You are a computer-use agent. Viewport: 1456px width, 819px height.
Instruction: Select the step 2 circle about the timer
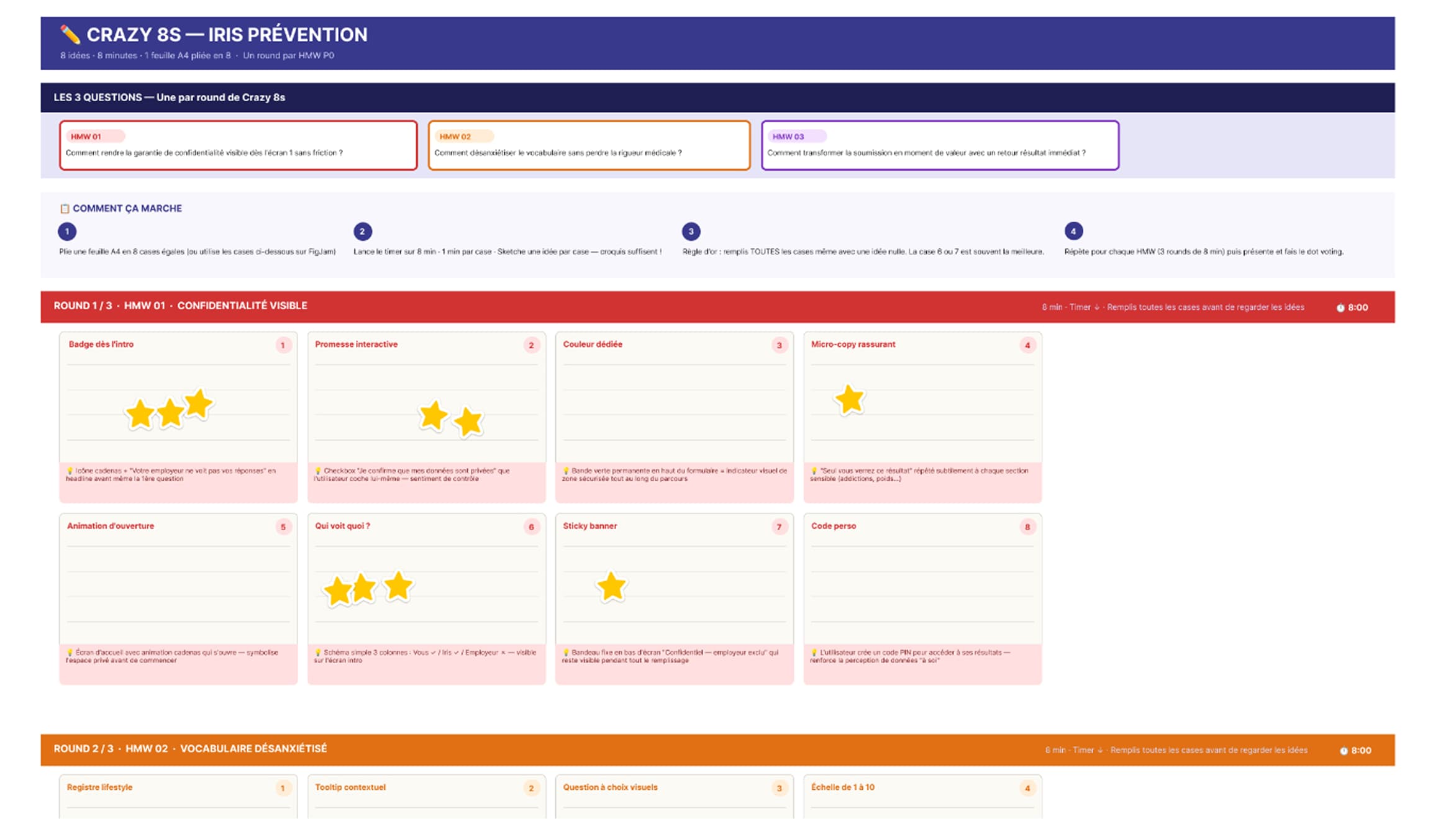pos(363,232)
